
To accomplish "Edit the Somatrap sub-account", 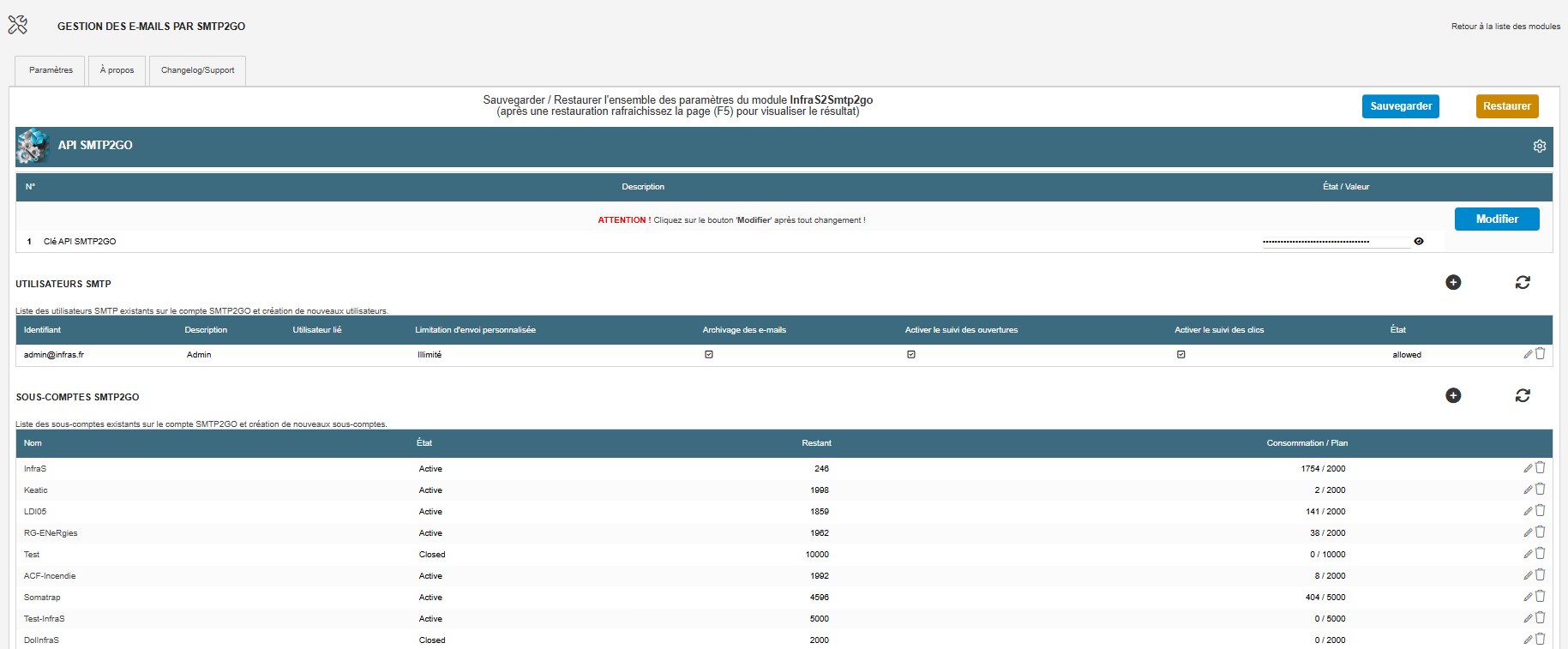I will pyautogui.click(x=1528, y=597).
